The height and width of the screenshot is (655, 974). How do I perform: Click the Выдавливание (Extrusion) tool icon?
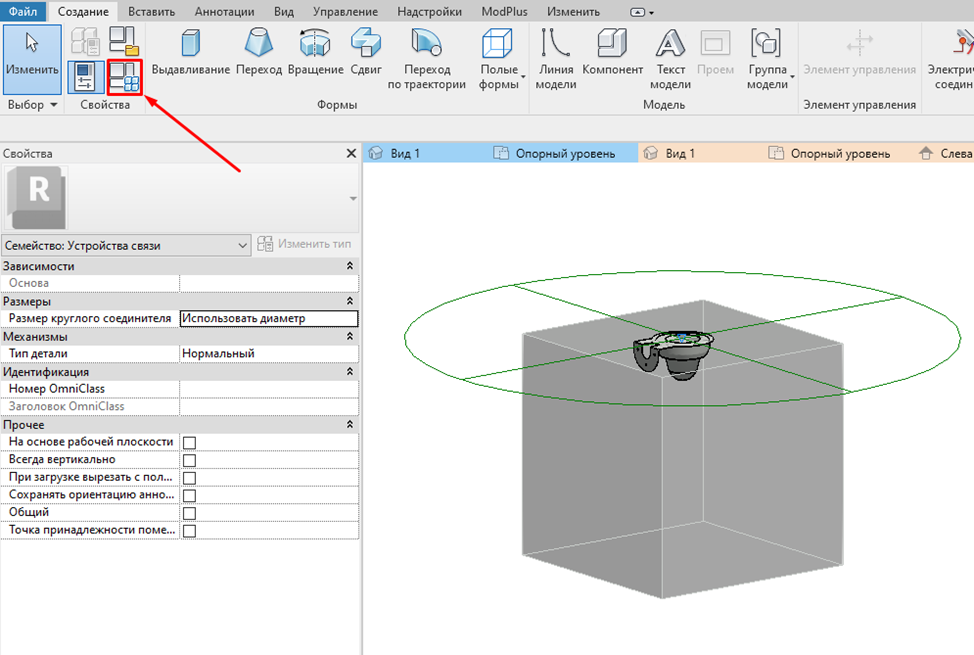pos(190,45)
